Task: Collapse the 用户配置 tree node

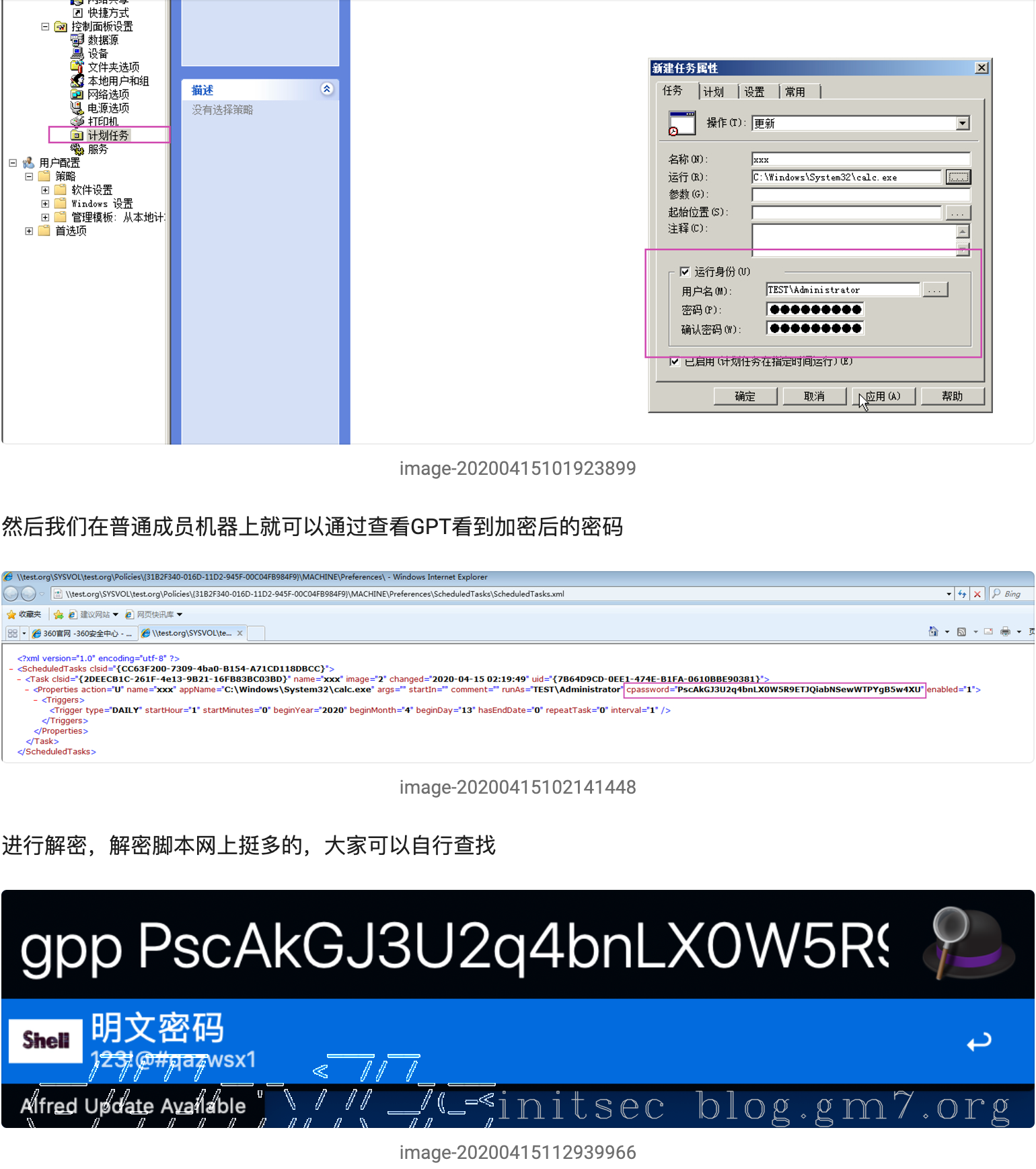Action: (13, 163)
